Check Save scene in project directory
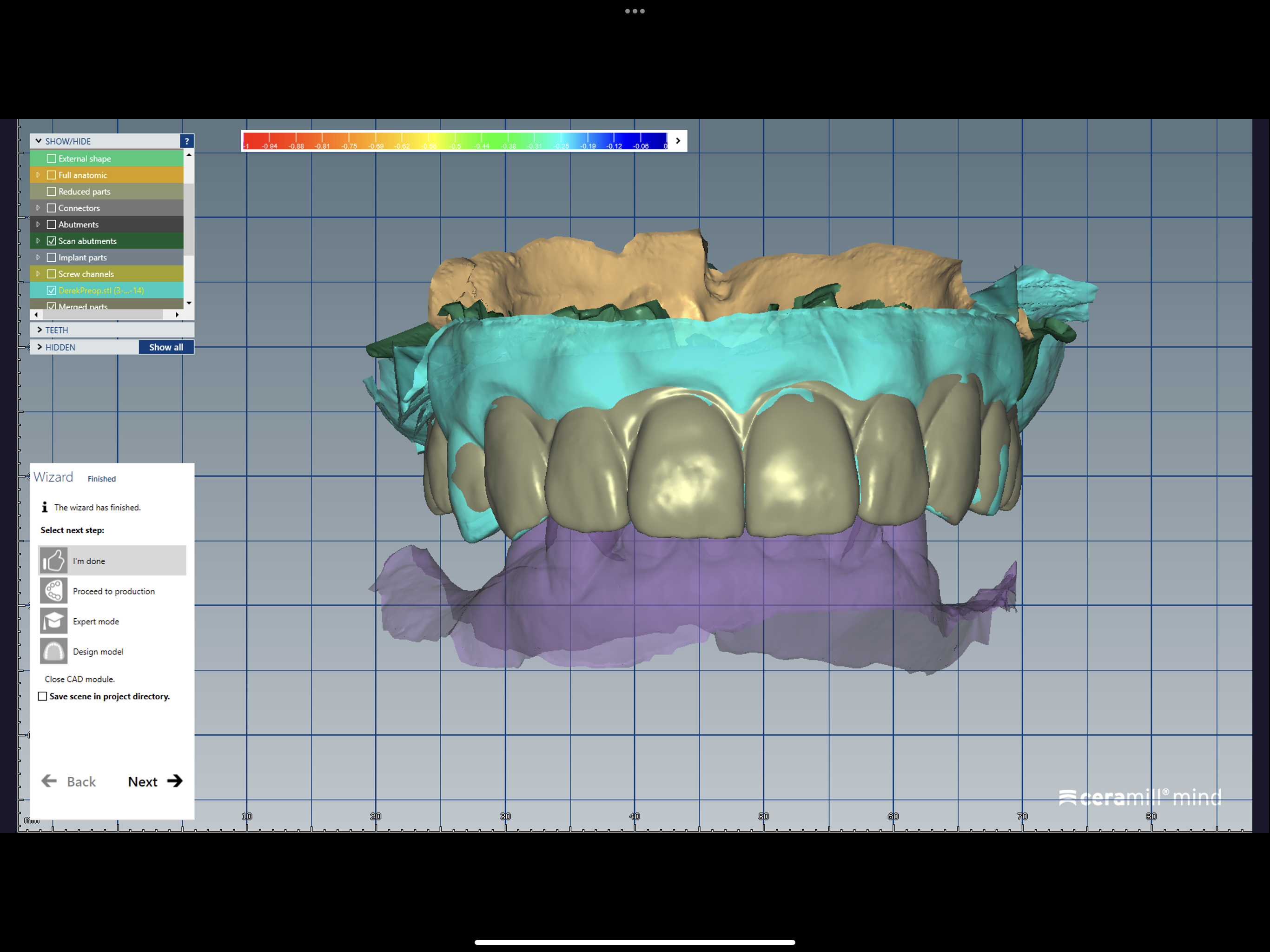The width and height of the screenshot is (1270, 952). [42, 696]
